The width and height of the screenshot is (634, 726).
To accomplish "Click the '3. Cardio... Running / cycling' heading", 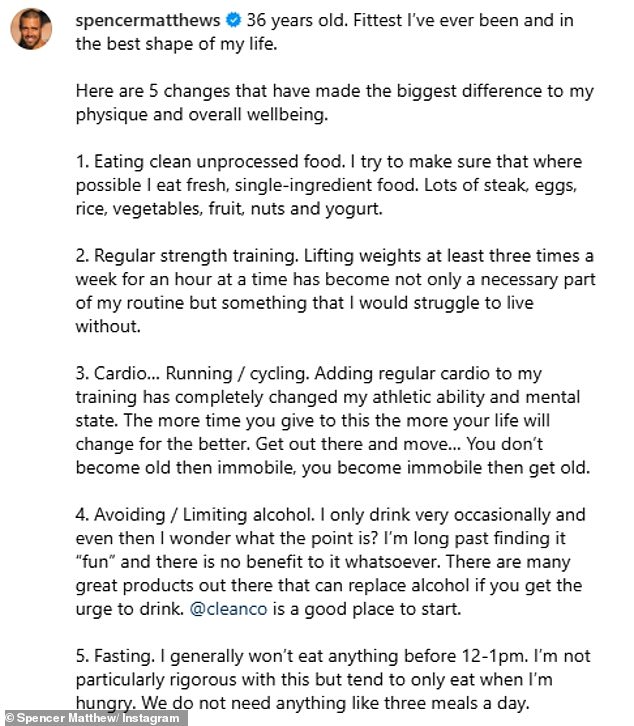I will click(x=193, y=373).
